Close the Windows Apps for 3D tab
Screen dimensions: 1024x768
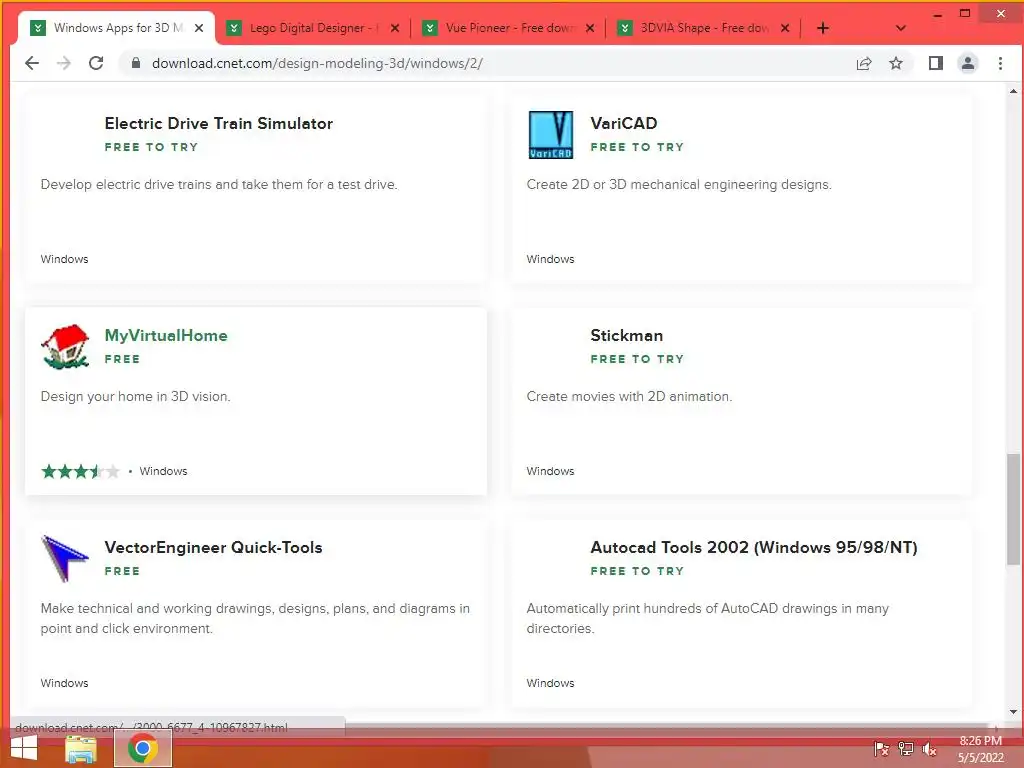199,28
